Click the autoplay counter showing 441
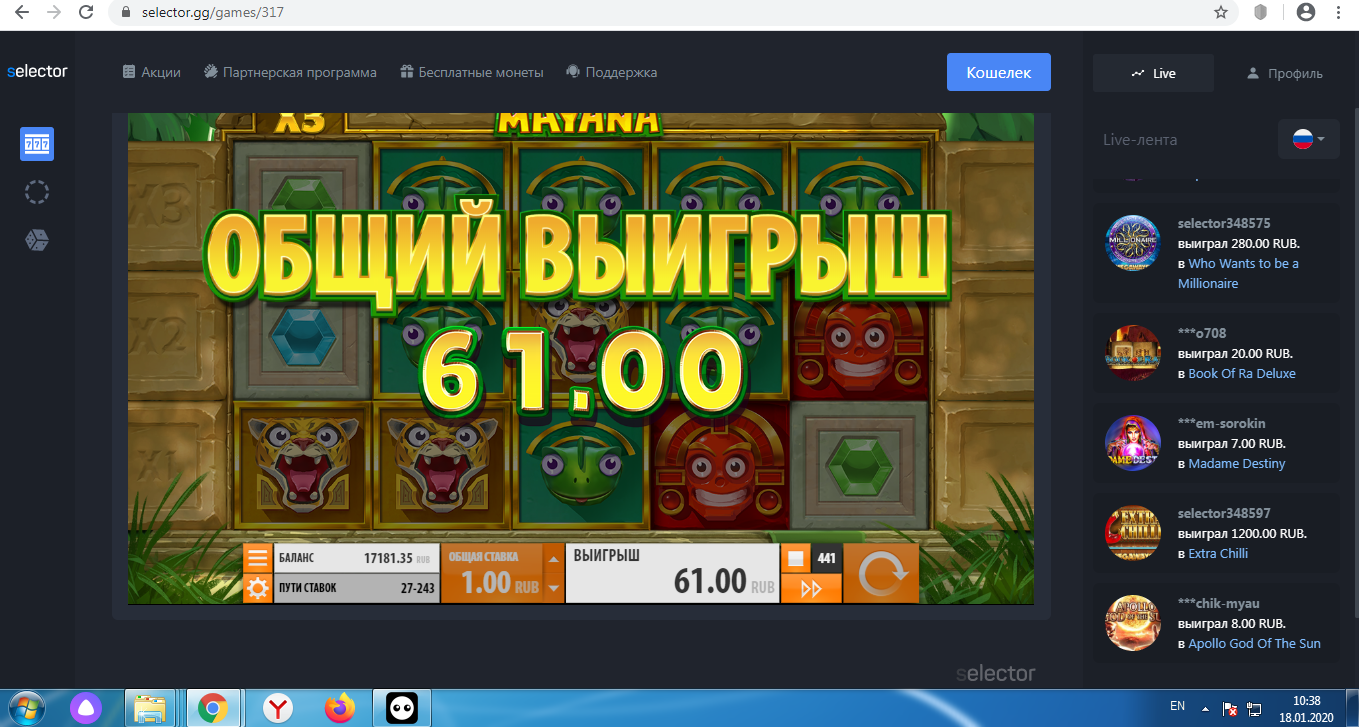 point(826,558)
